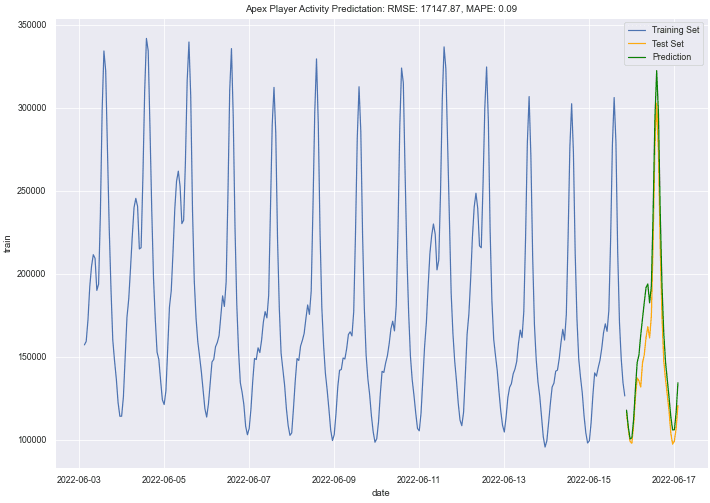Click the x-axis label 2022-06-09
Screen dimensions: 710x503
click(x=334, y=480)
